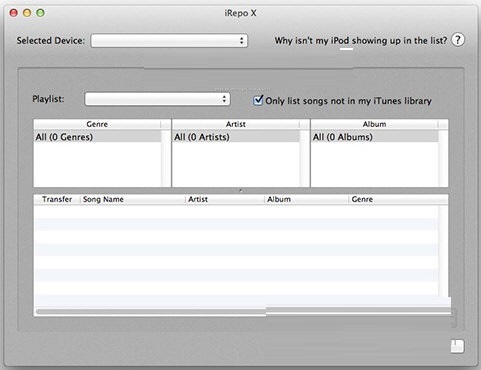Open the iPod help question mark button
Image resolution: width=481 pixels, height=370 pixels.
[x=458, y=40]
